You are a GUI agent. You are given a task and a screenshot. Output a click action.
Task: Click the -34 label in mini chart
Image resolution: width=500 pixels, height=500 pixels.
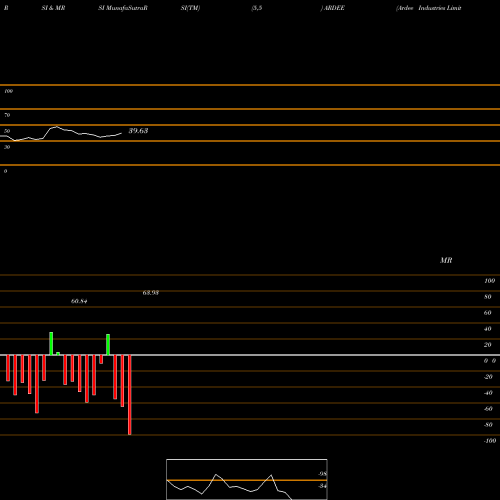(x=322, y=486)
